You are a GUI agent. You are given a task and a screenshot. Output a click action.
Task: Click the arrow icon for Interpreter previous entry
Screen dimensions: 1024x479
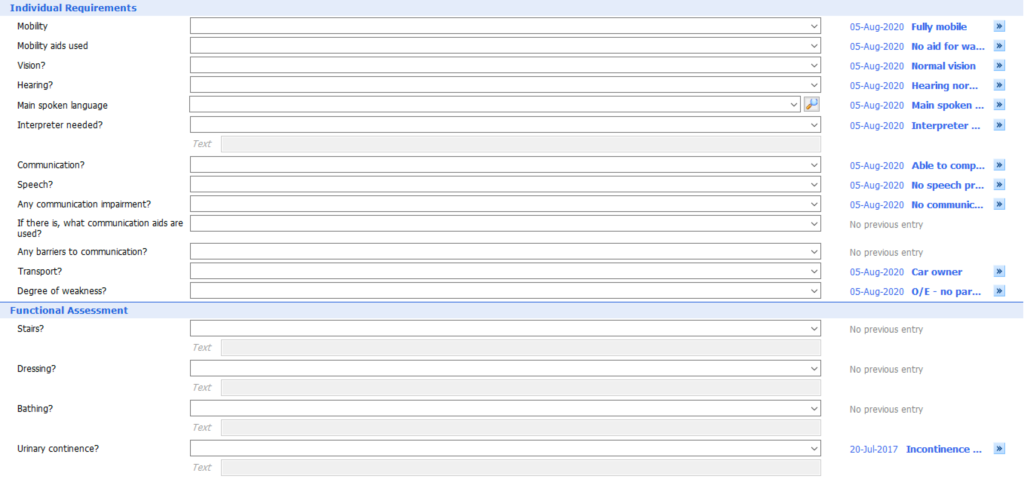[x=999, y=125]
